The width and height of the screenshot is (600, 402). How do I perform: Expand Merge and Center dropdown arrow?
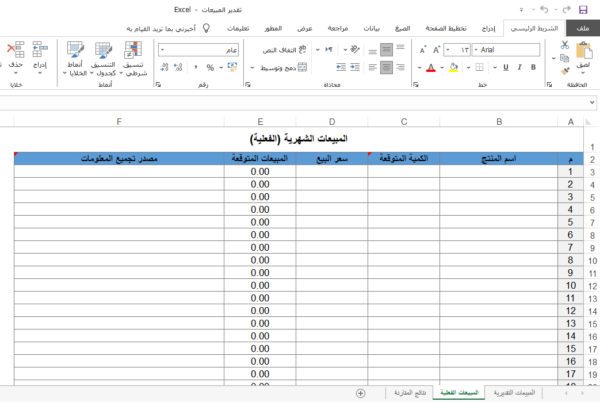coord(252,68)
